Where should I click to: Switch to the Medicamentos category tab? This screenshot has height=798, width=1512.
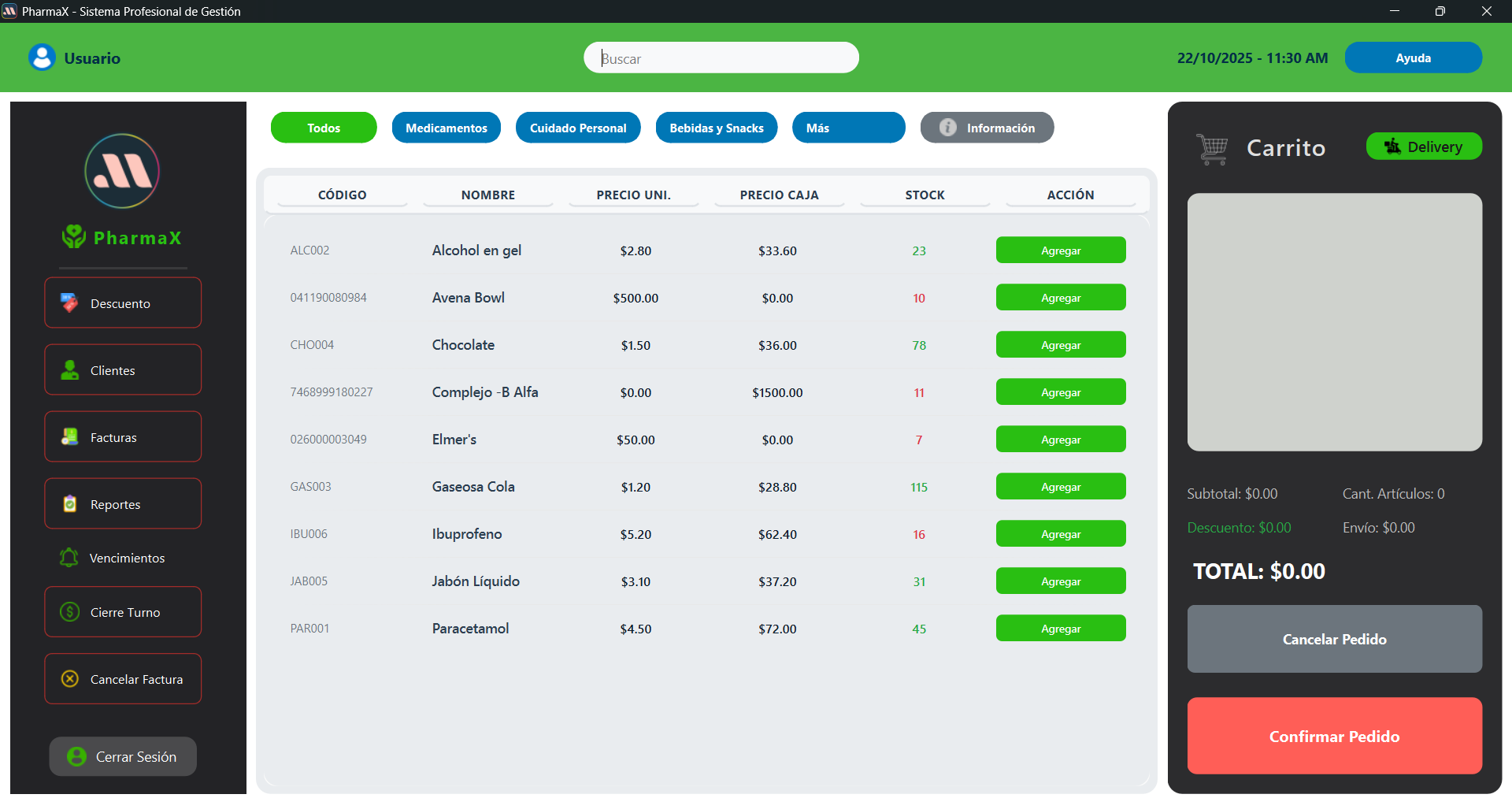446,128
